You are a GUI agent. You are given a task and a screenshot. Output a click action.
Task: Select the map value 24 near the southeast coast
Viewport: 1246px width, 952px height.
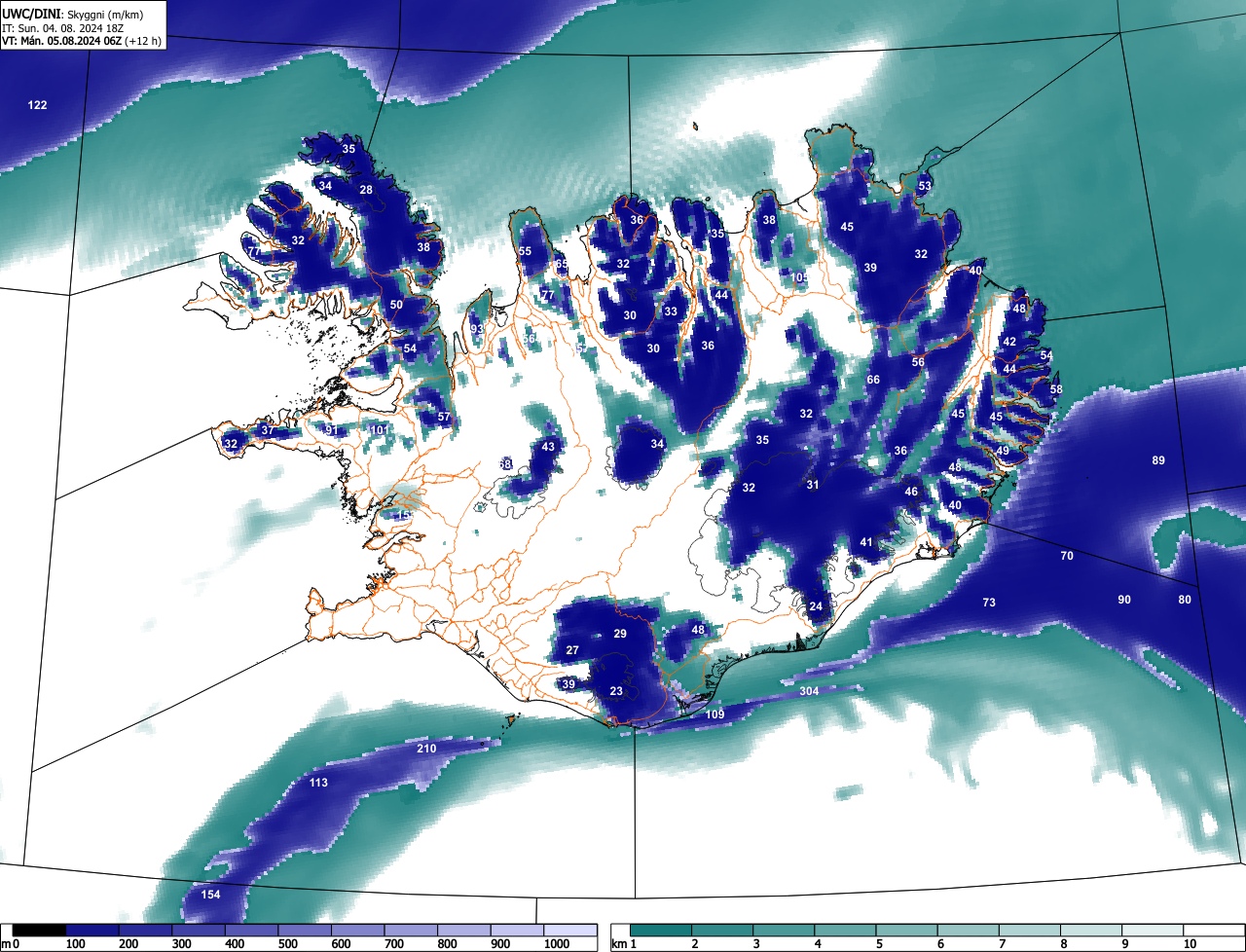pyautogui.click(x=816, y=606)
